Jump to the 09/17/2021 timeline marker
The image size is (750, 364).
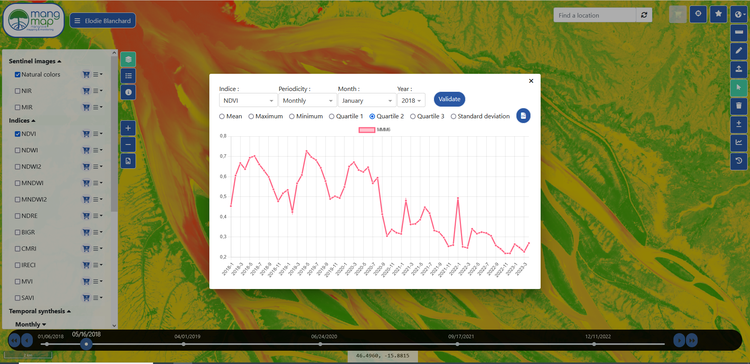(x=457, y=344)
